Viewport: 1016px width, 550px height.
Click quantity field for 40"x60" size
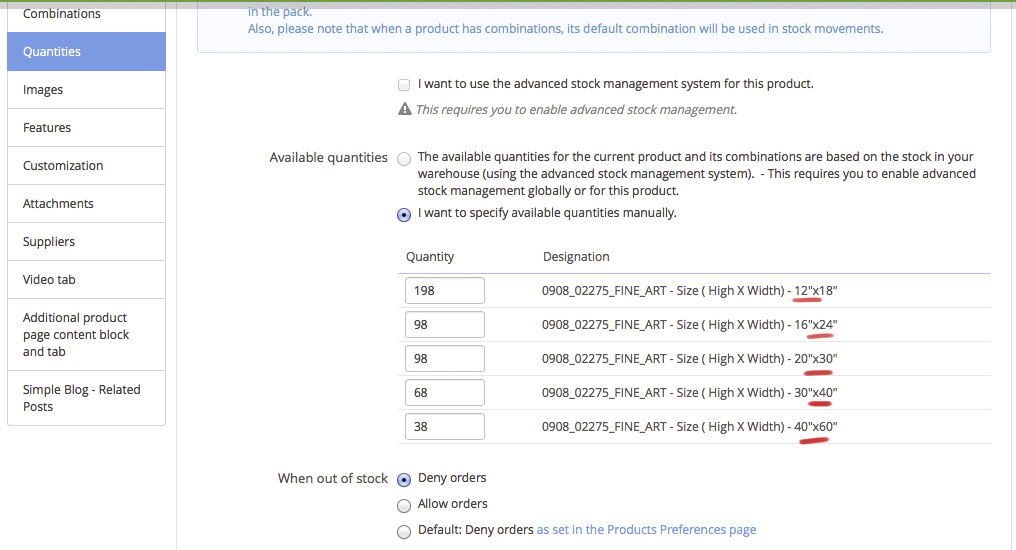click(x=445, y=427)
